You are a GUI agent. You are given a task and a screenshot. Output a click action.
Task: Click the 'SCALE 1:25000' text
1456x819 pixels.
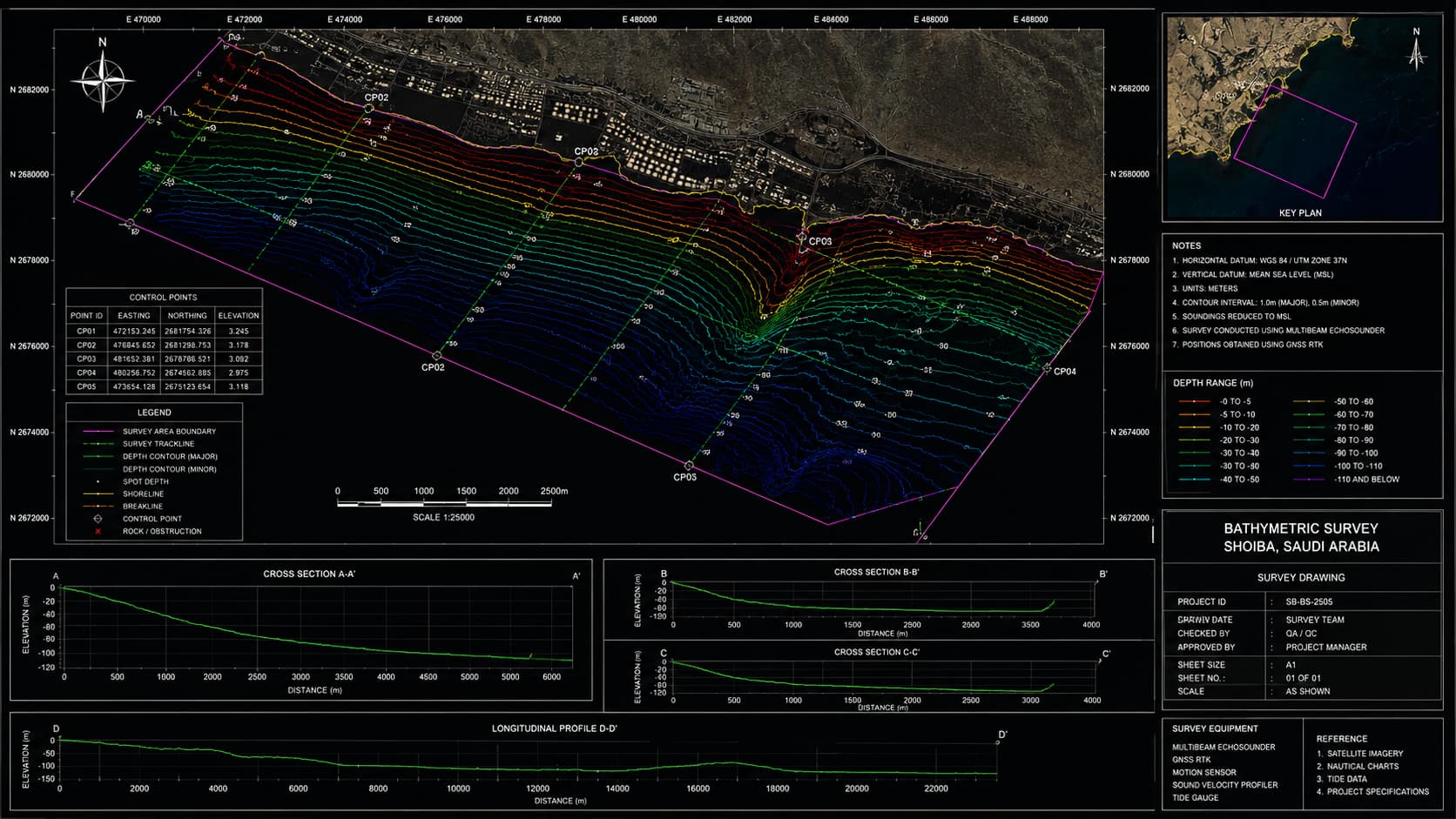(x=443, y=517)
